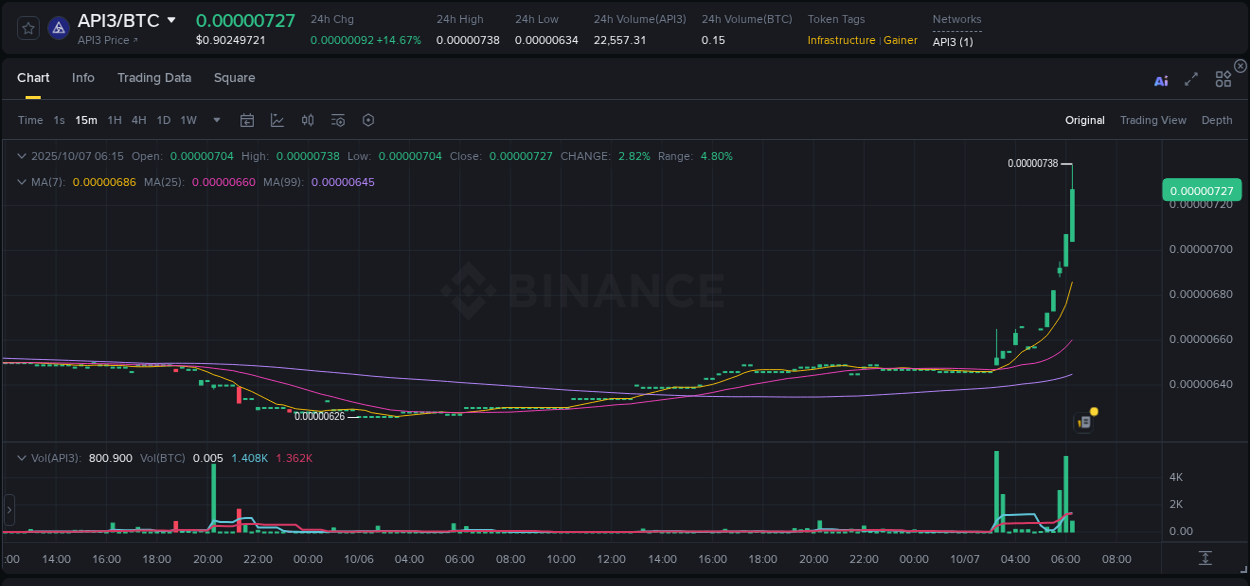Switch to the Trading Data tab
This screenshot has width=1250, height=586.
(154, 77)
